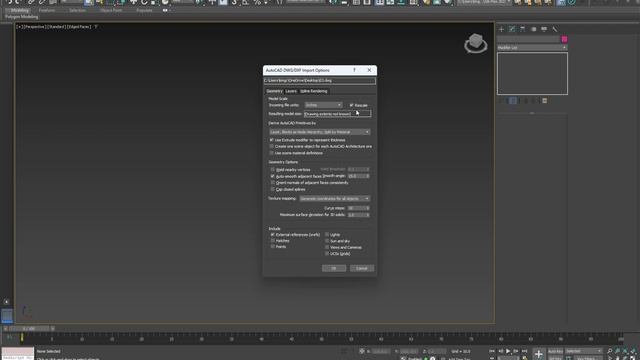The image size is (640, 360).
Task: Step to the next frame
Action: [x=516, y=351]
